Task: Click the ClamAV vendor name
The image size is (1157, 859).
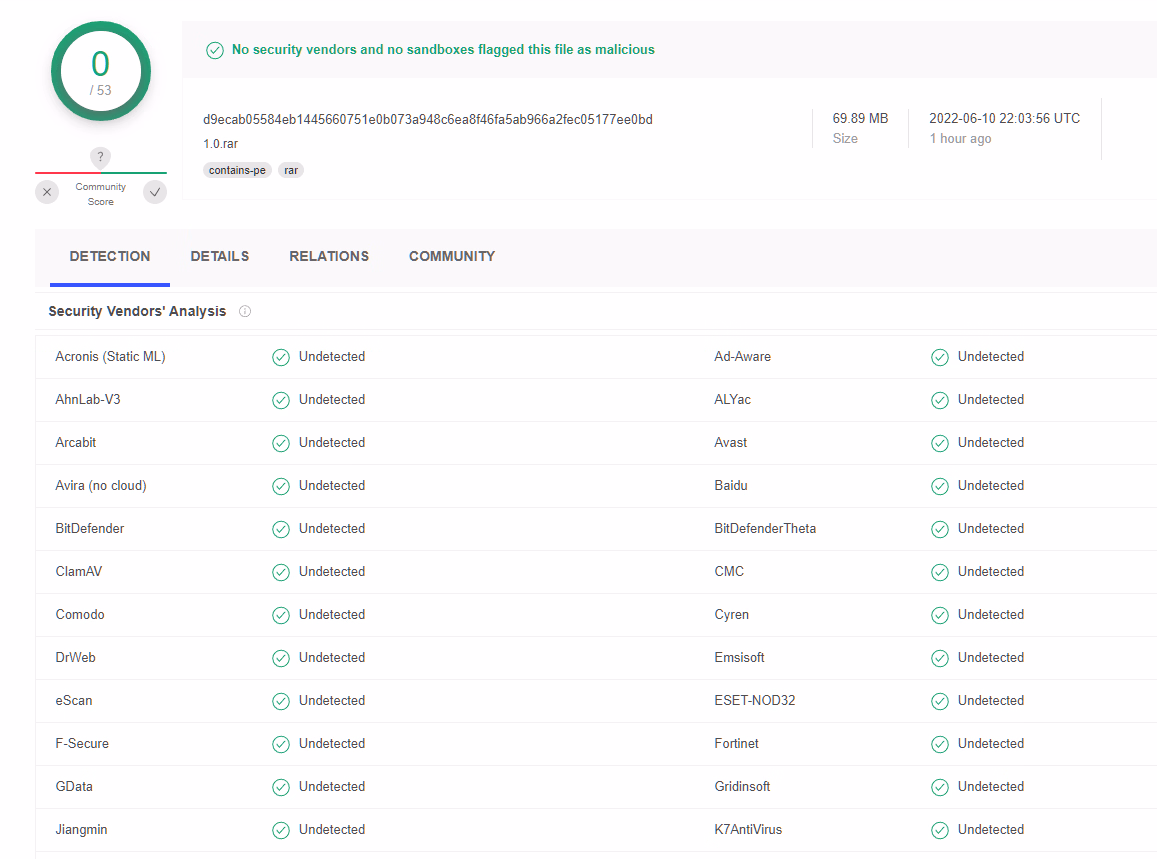Action: (x=79, y=571)
